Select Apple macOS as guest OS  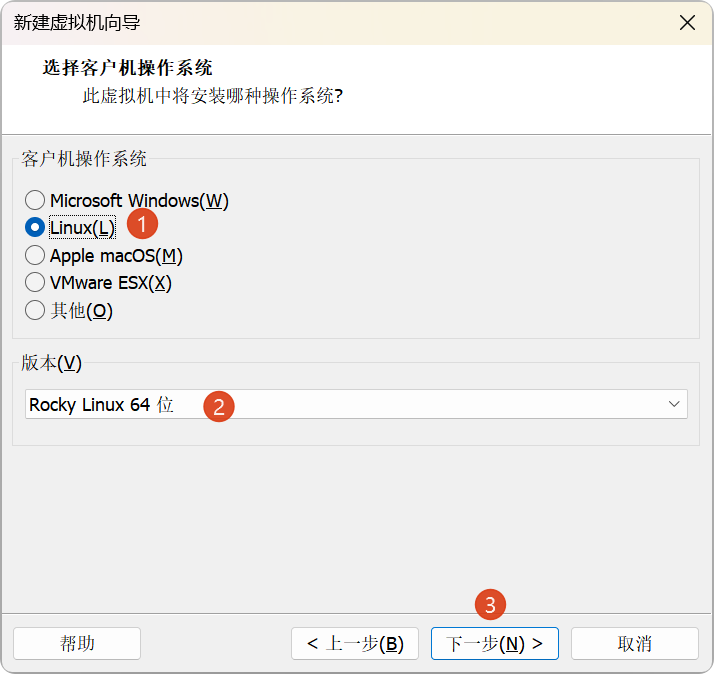(35, 255)
